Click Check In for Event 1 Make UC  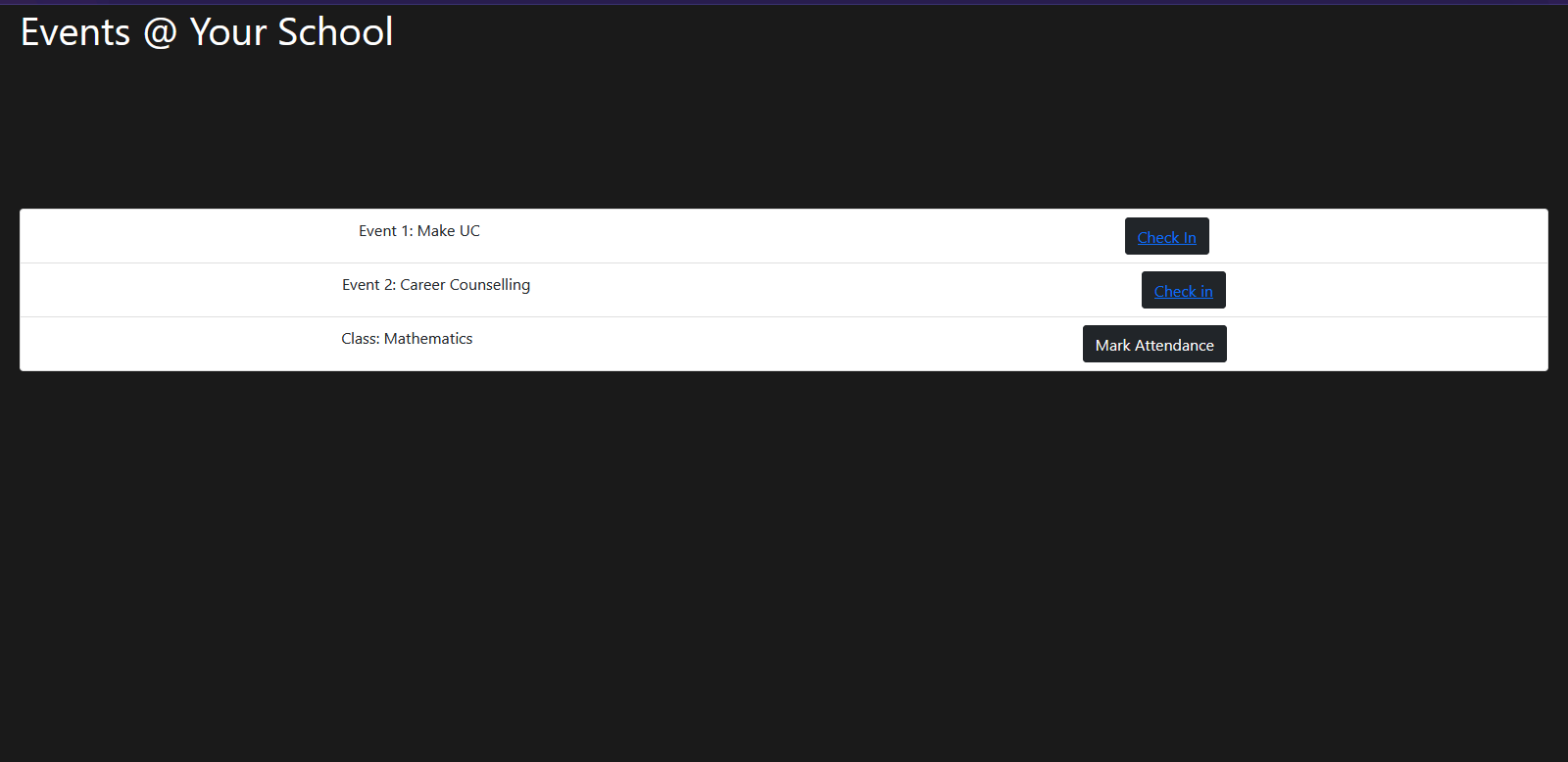pos(1166,236)
